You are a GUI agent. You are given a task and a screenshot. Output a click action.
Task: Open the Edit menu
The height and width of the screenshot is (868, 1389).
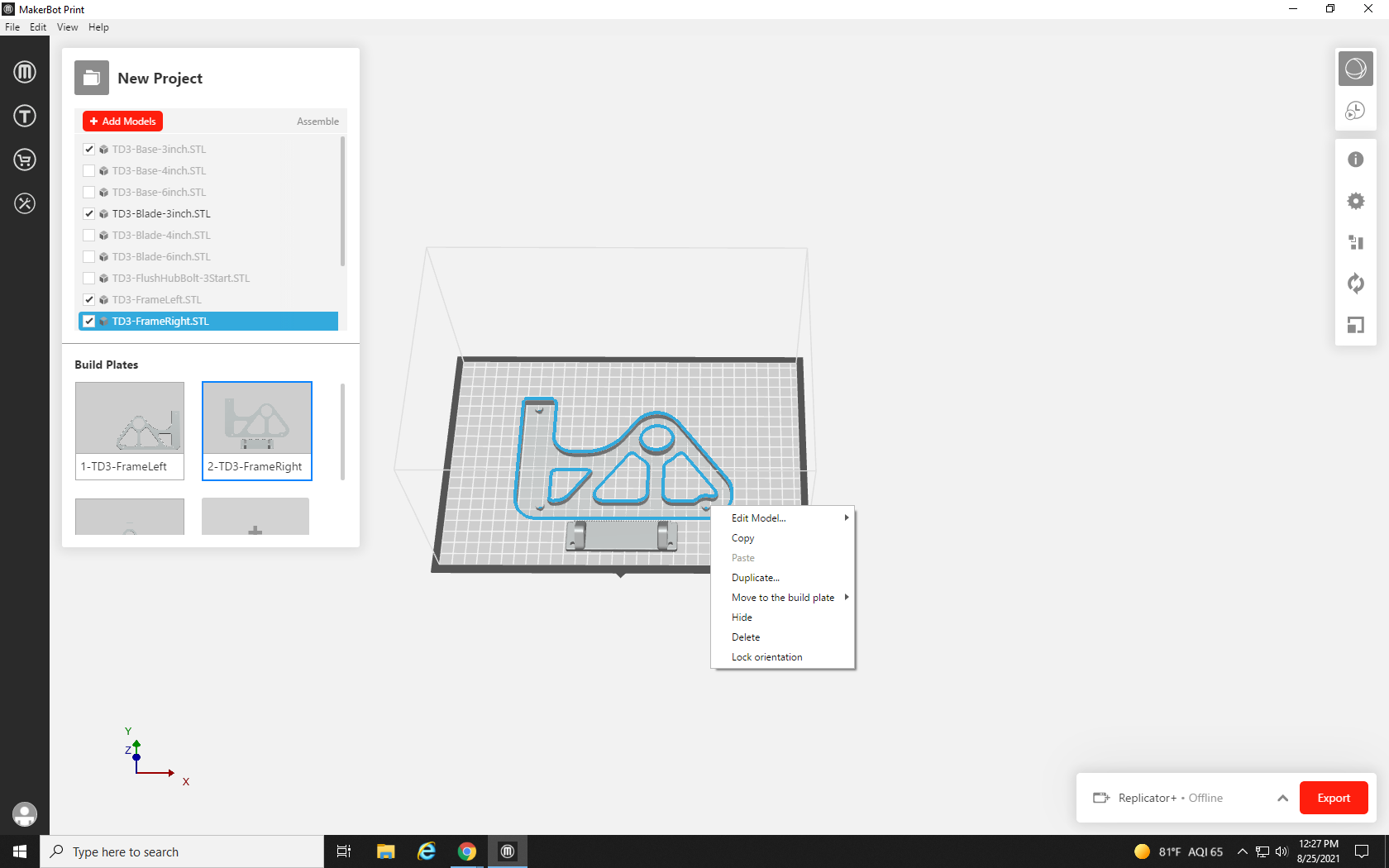pos(38,27)
